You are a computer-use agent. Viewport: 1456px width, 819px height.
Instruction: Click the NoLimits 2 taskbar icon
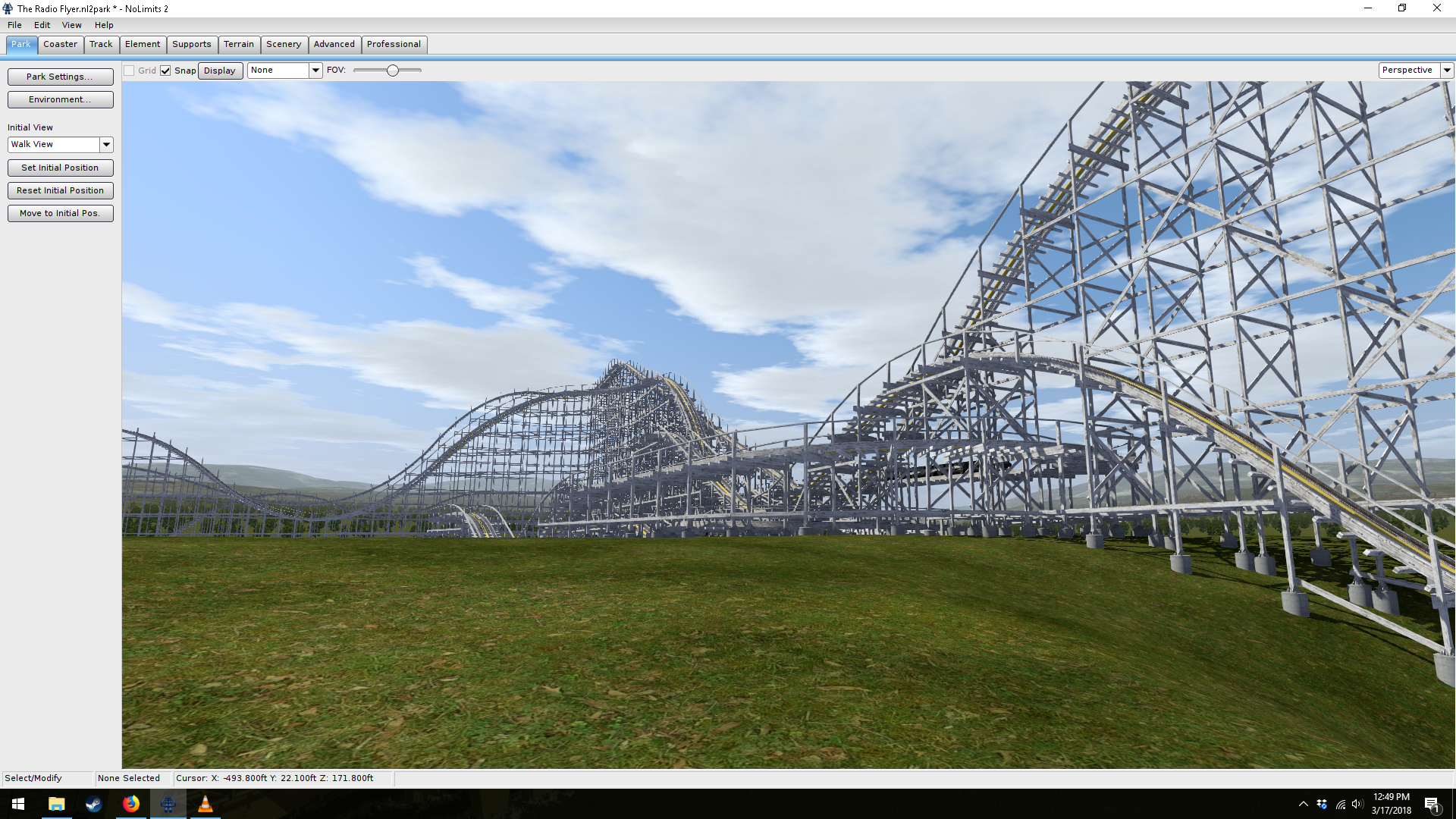pyautogui.click(x=168, y=804)
